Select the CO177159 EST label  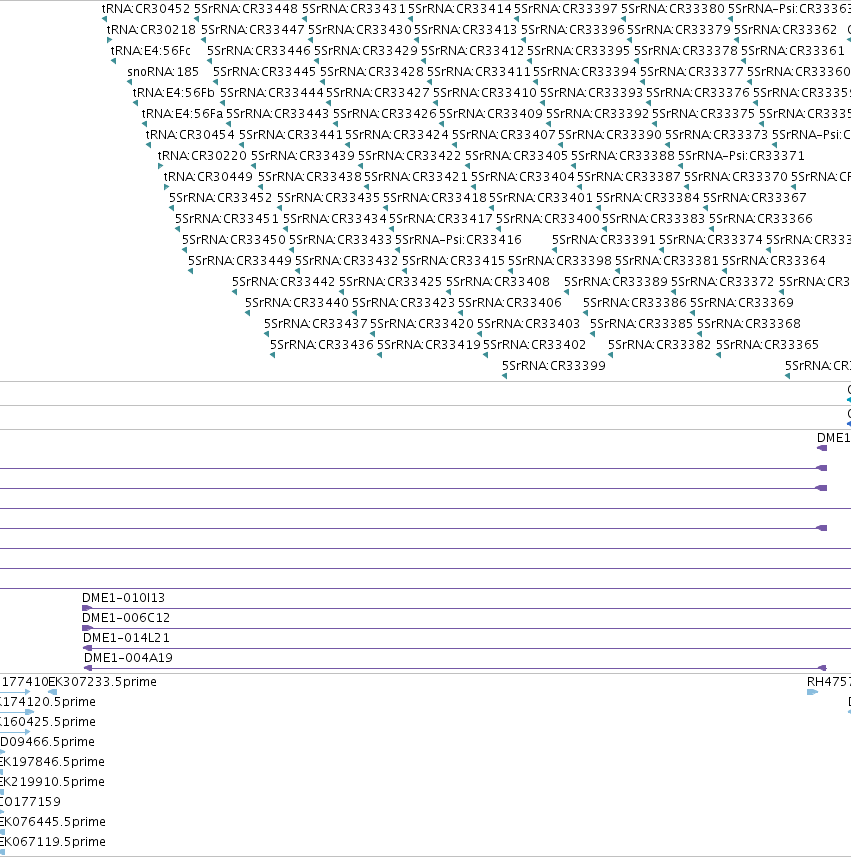[x=31, y=802]
